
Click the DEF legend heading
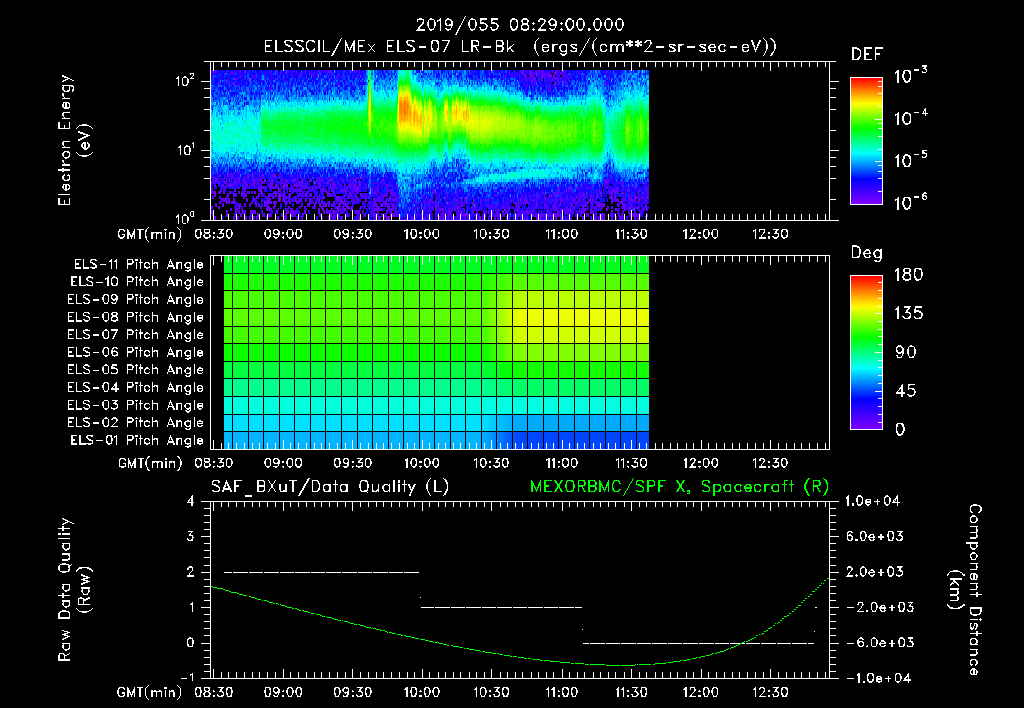[x=867, y=55]
